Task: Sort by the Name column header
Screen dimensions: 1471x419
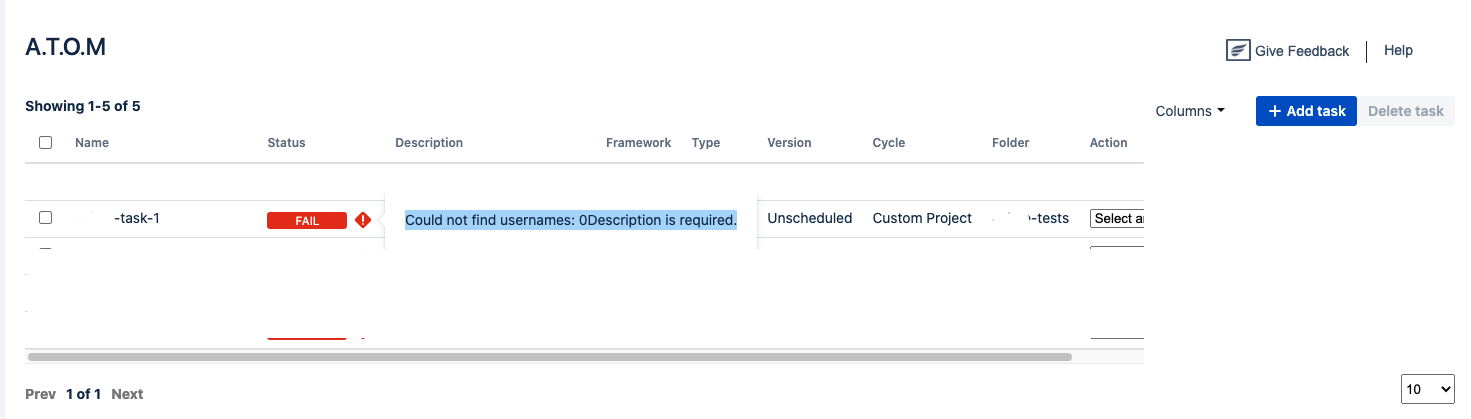Action: point(92,143)
